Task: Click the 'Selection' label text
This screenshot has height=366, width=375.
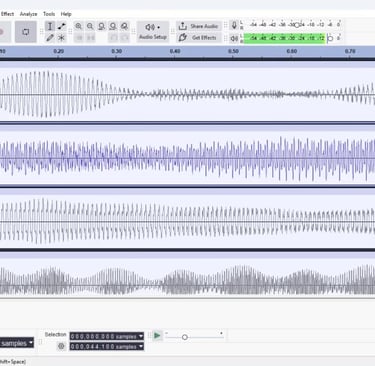Action: 56,334
